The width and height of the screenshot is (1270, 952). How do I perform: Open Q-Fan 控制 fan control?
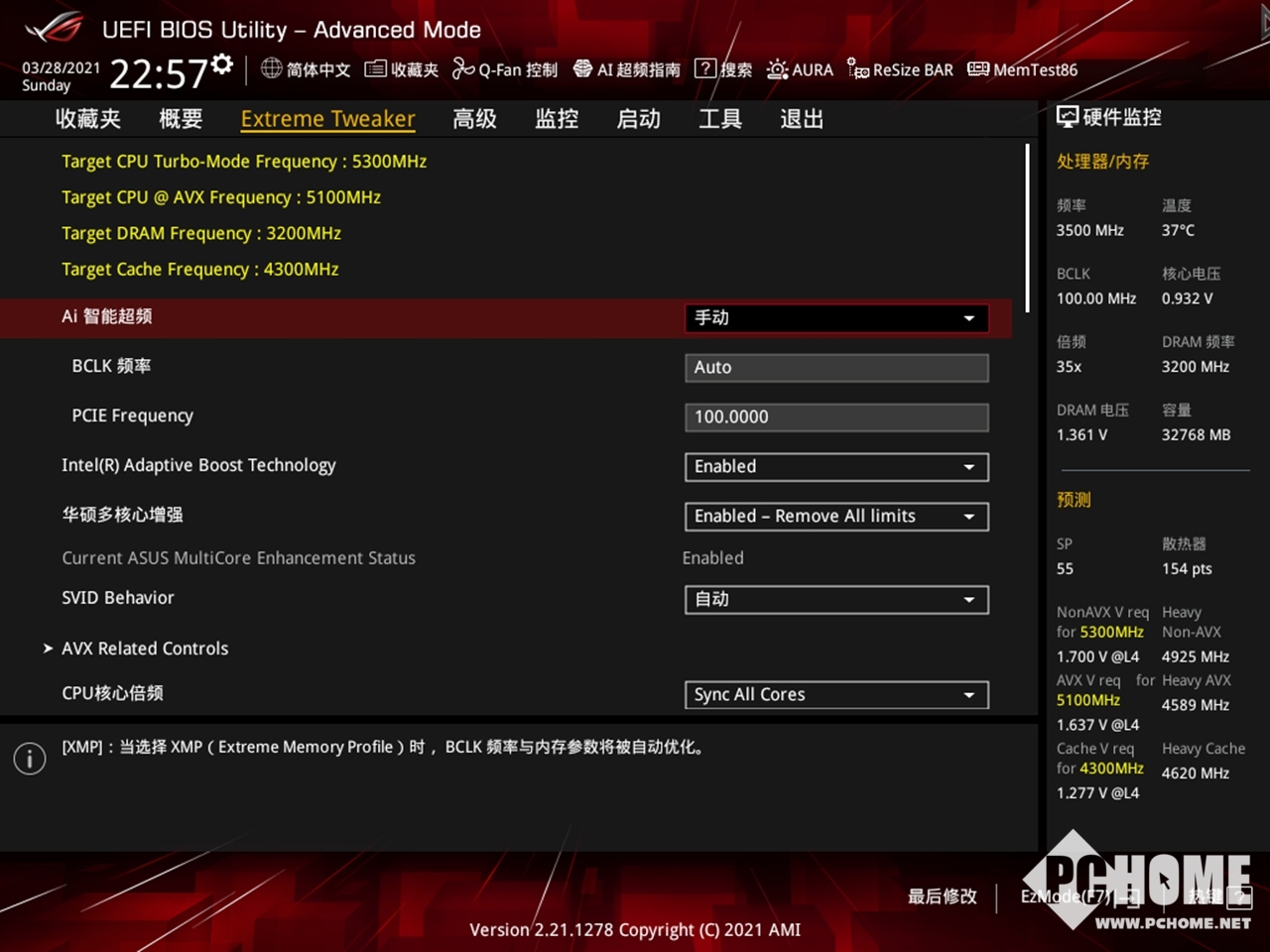(x=505, y=69)
